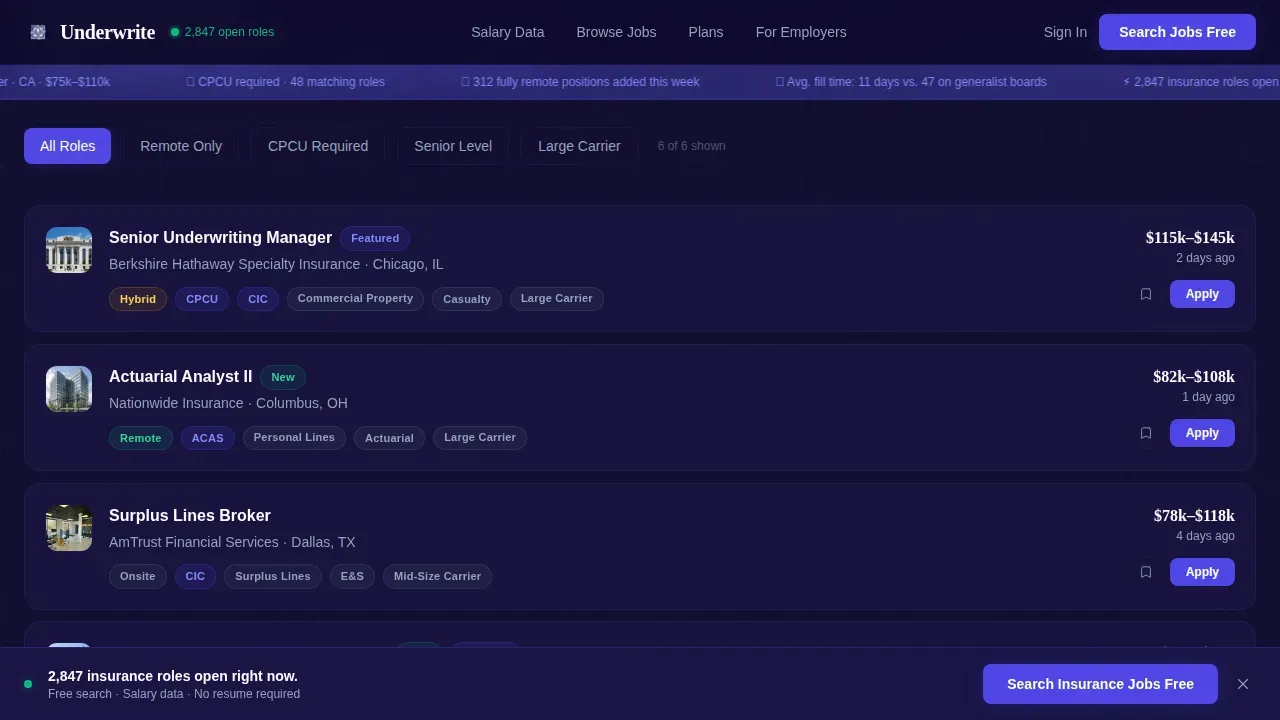Viewport: 1280px width, 720px height.
Task: Dismiss the bottom banner with X
Action: click(1243, 684)
